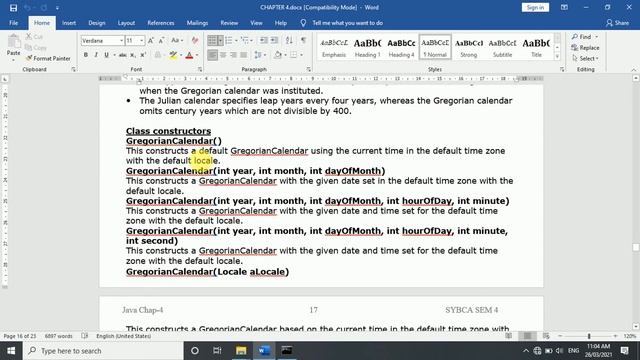
Task: Click the Borders icon
Action: click(293, 55)
